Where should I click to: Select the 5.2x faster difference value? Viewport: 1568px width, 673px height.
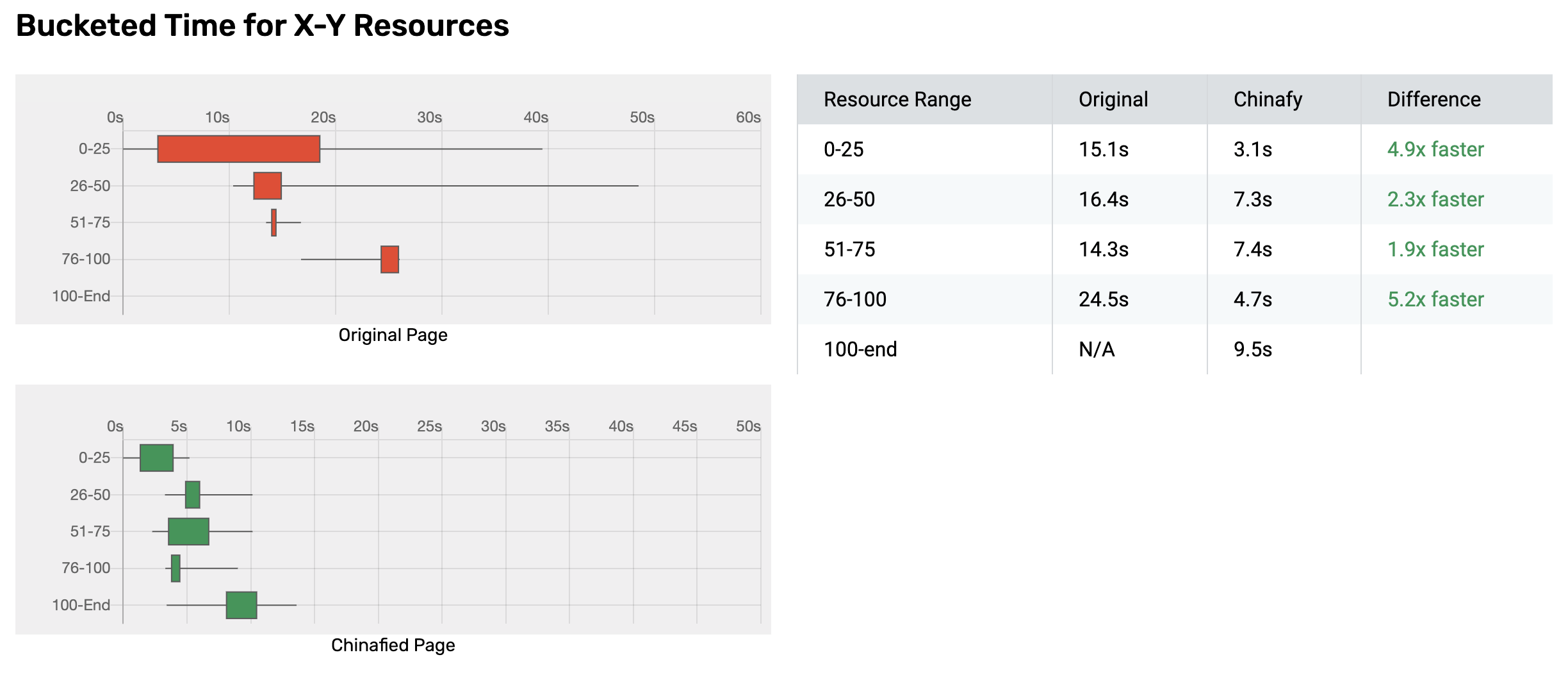(x=1435, y=299)
